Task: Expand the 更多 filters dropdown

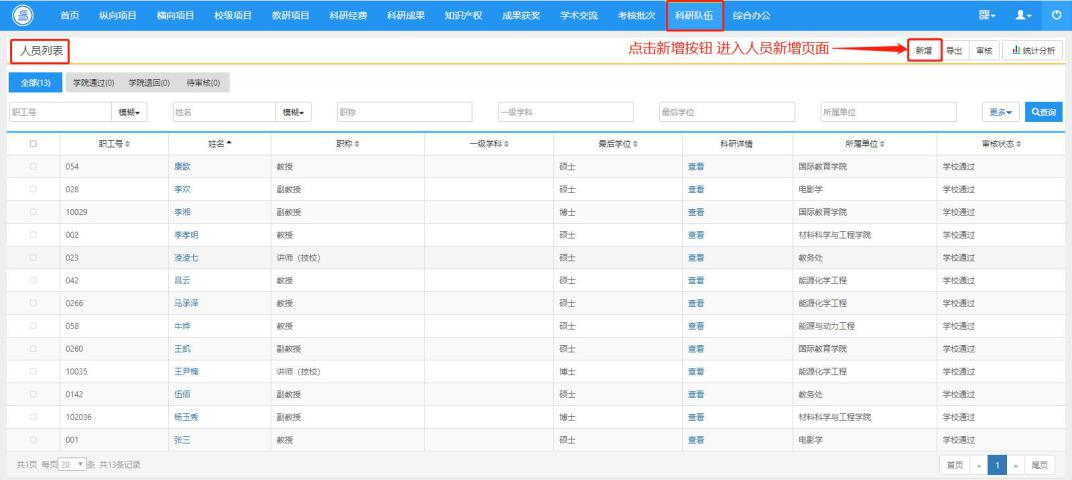Action: pos(1000,112)
